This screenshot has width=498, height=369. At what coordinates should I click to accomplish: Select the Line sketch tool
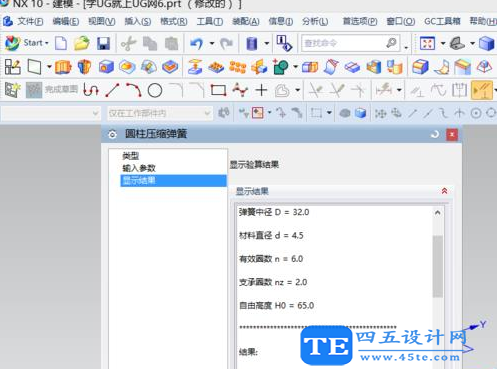112,90
